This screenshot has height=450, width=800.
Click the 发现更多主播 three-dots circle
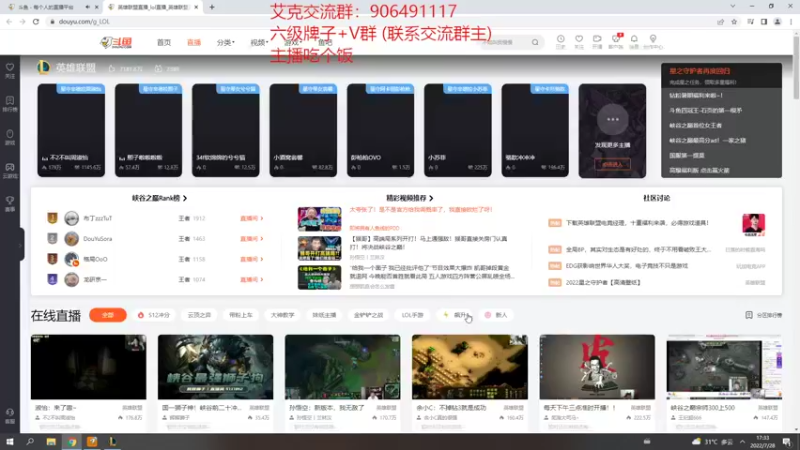tap(612, 119)
